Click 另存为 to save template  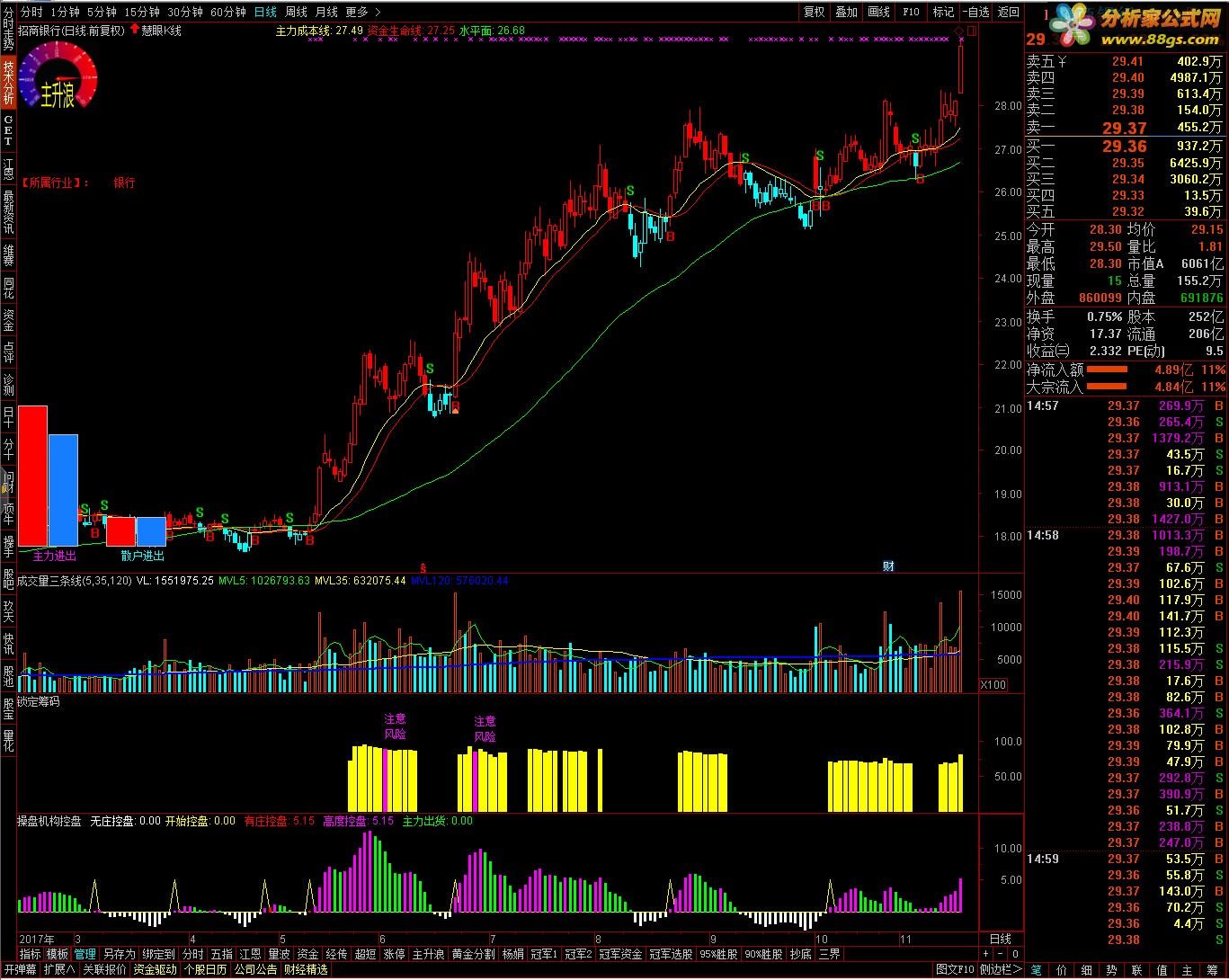coord(119,954)
